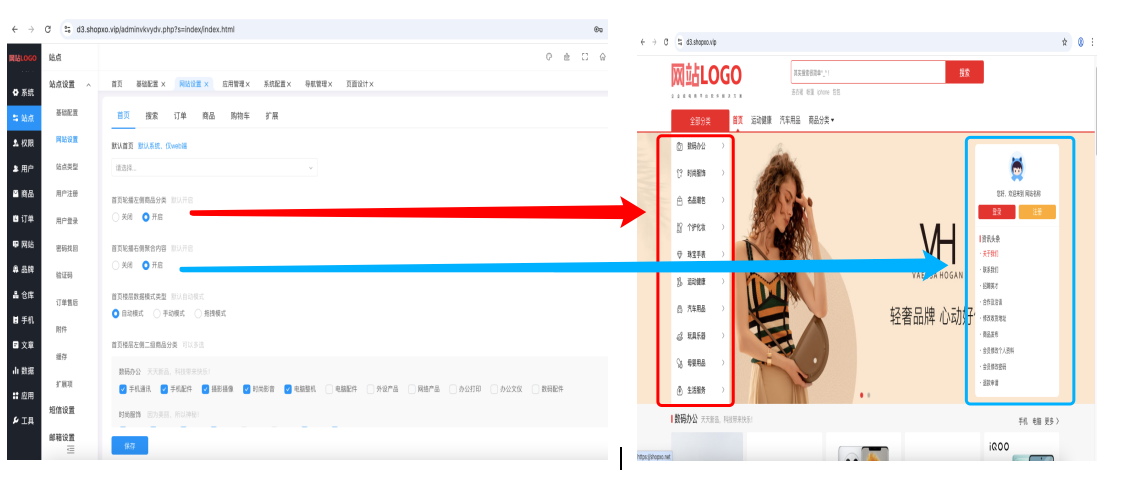Click the theme palette icon in admin header
Screen dimensions: 1140x498
(549, 57)
